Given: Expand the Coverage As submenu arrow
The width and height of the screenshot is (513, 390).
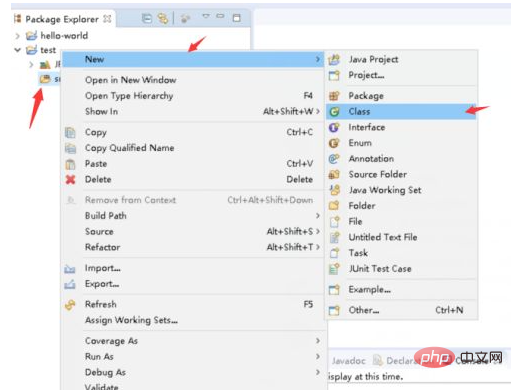Looking at the screenshot, I should [x=318, y=341].
